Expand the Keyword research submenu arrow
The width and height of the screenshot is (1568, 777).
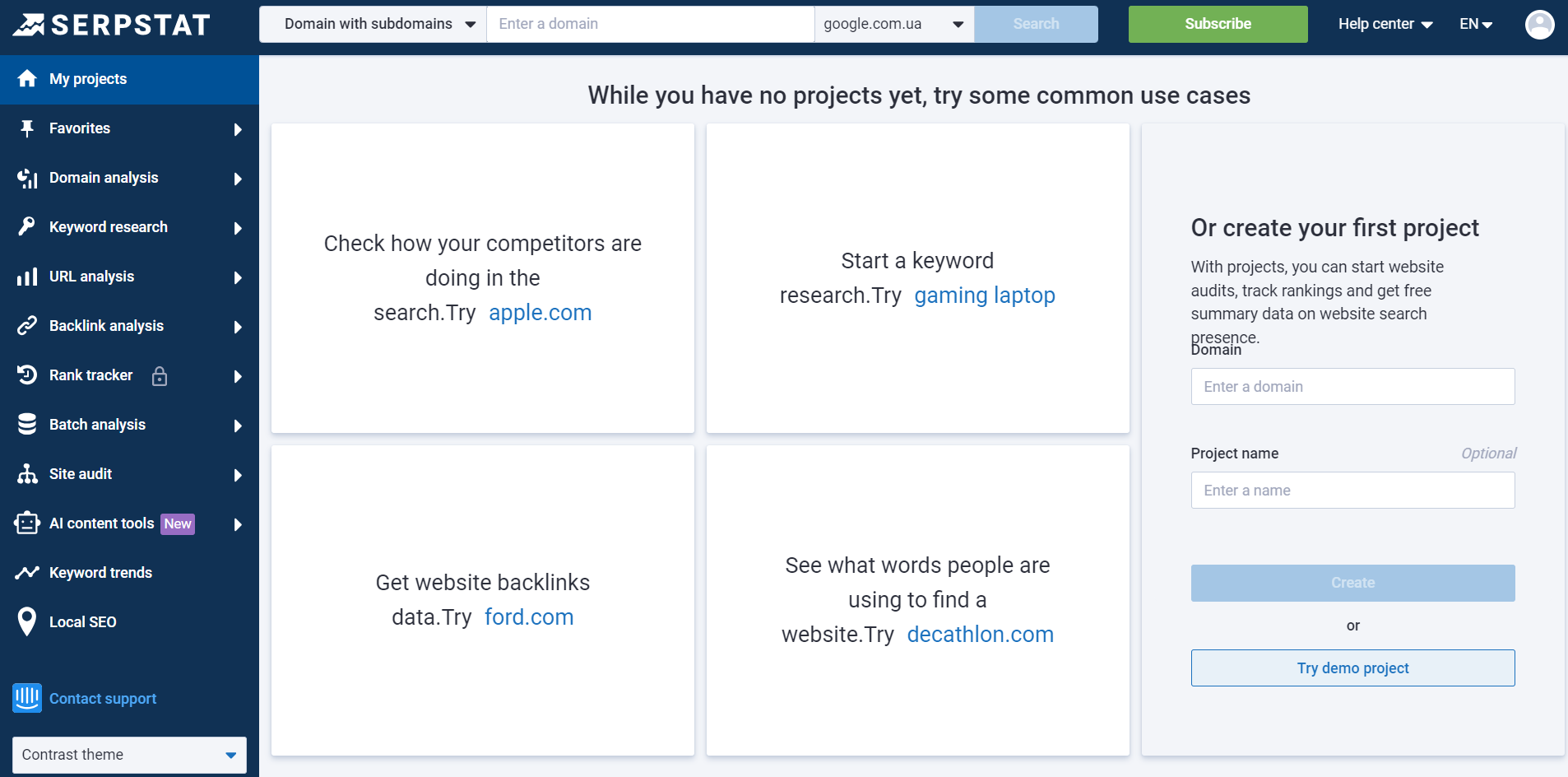238,228
